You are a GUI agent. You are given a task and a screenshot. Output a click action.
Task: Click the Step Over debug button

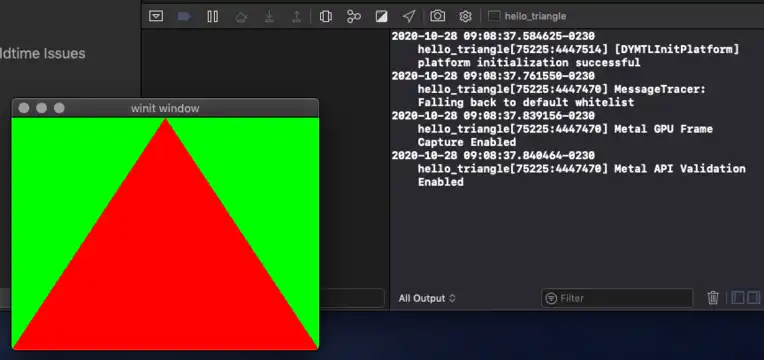click(x=241, y=17)
